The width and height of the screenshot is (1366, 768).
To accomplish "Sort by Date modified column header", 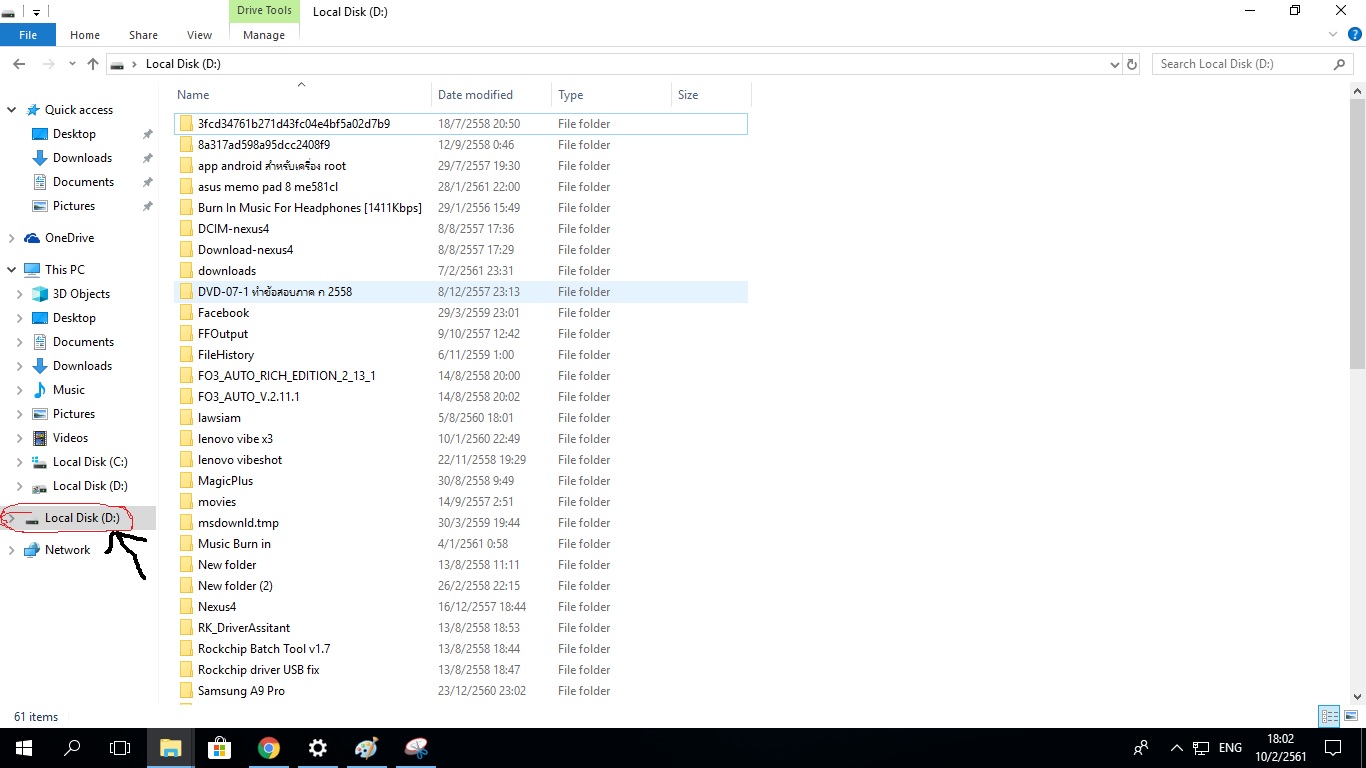I will (x=491, y=95).
